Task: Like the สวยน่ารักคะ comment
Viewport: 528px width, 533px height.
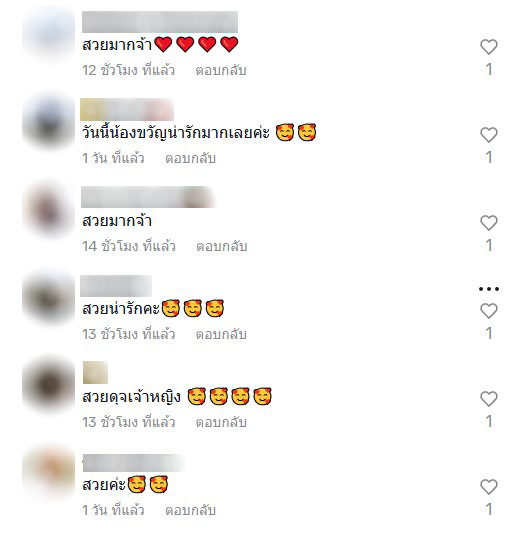Action: pyautogui.click(x=489, y=310)
